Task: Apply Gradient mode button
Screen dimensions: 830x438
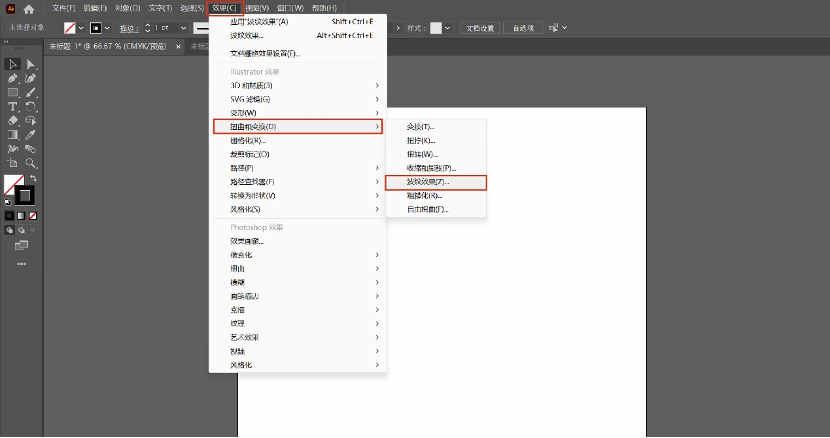Action: tap(21, 216)
